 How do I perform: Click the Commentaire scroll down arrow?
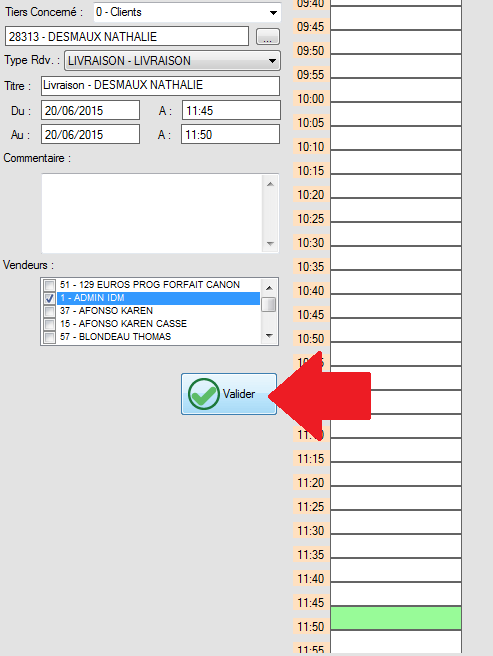(x=270, y=243)
